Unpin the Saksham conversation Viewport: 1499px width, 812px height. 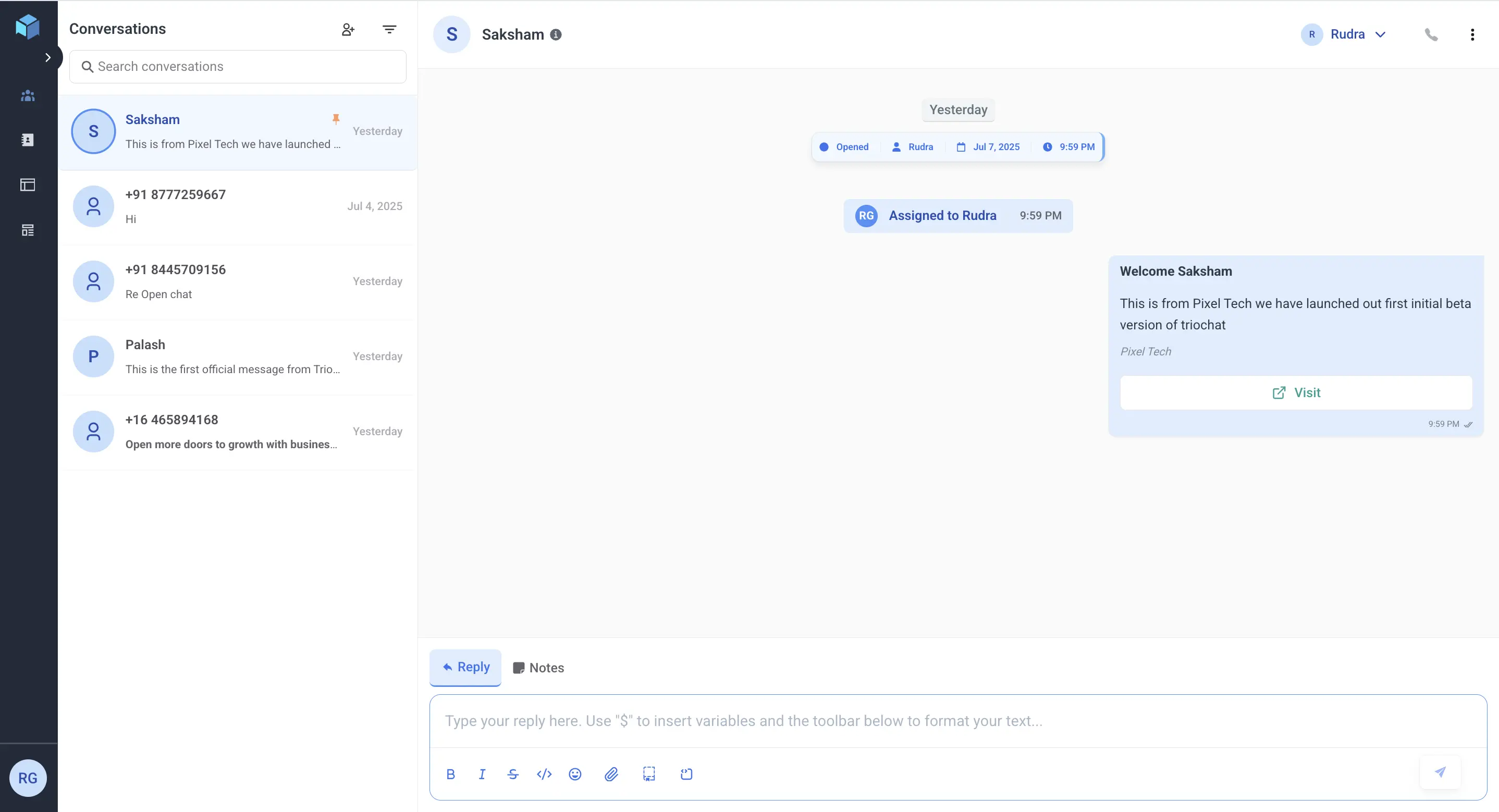(x=337, y=118)
